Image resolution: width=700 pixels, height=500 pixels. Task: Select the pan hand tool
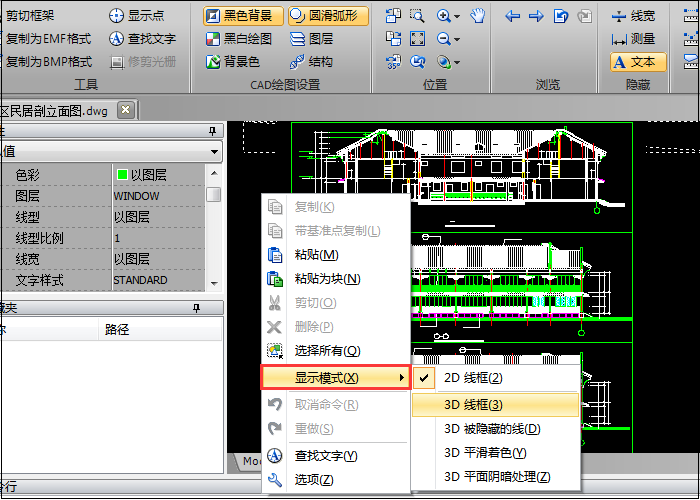[x=478, y=15]
